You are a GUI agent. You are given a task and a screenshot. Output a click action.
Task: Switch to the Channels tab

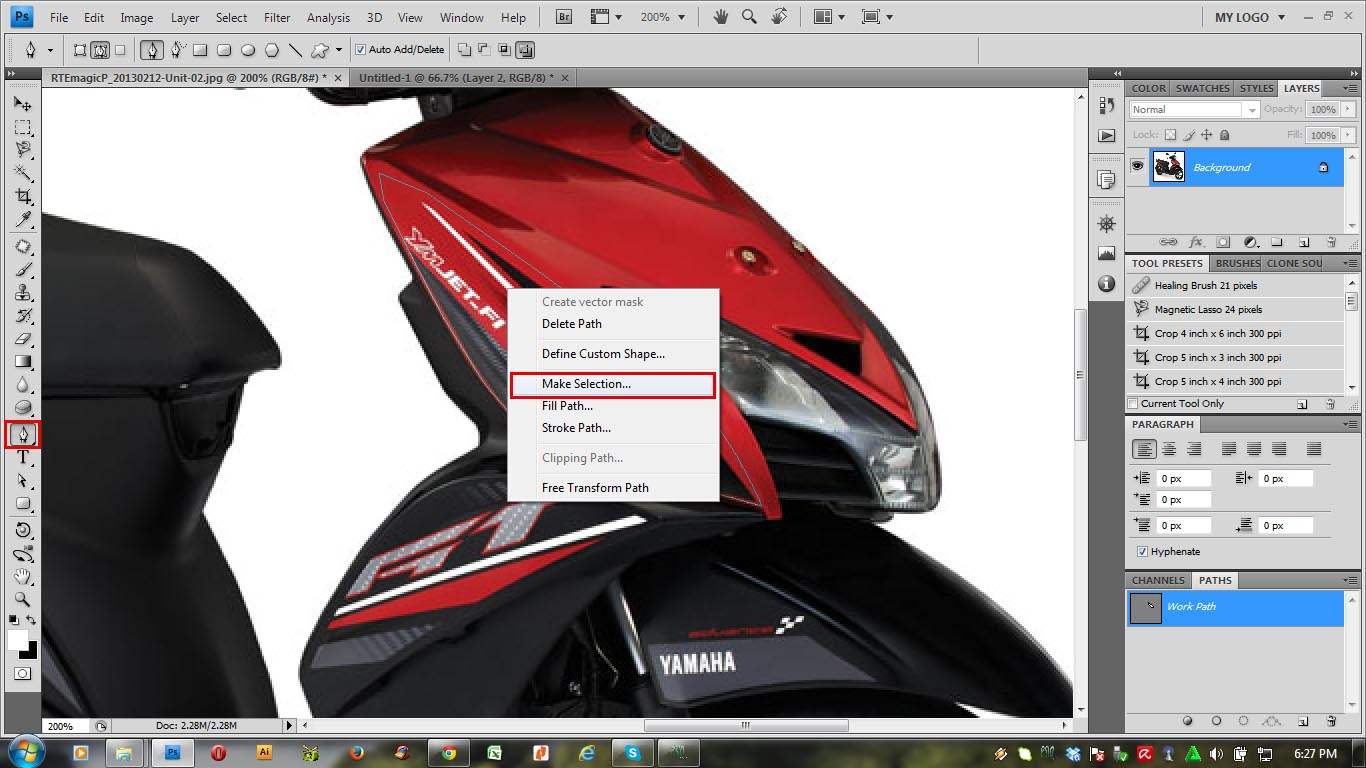(1158, 580)
